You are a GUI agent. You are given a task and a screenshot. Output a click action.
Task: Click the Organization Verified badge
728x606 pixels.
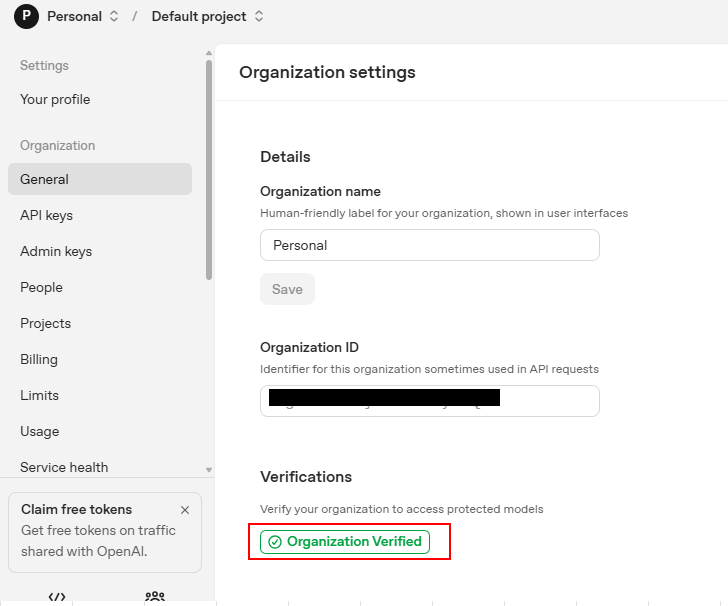point(345,542)
